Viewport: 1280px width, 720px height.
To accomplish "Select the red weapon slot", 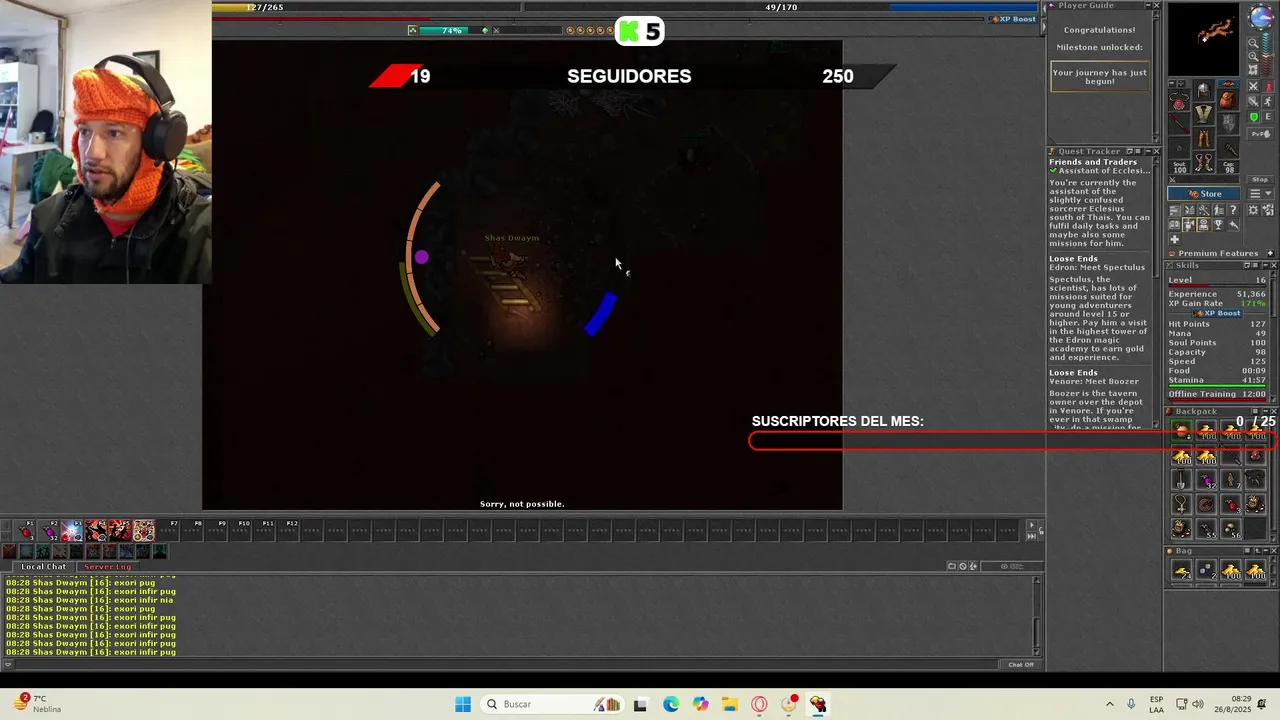I will click(x=1180, y=123).
